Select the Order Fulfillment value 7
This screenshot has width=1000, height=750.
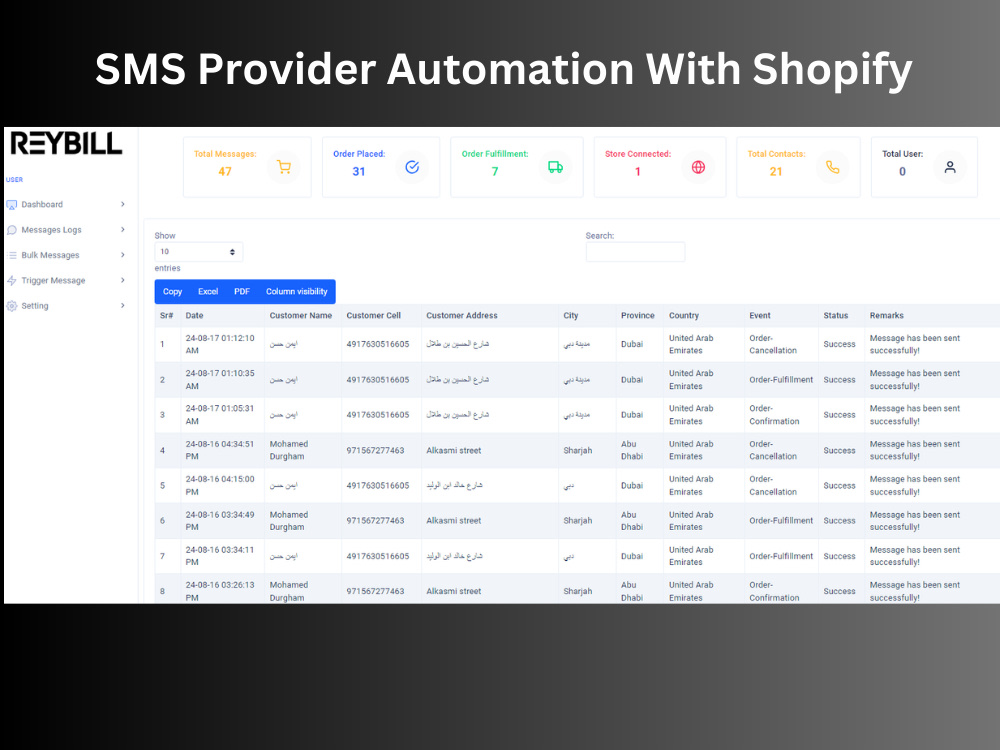494,172
